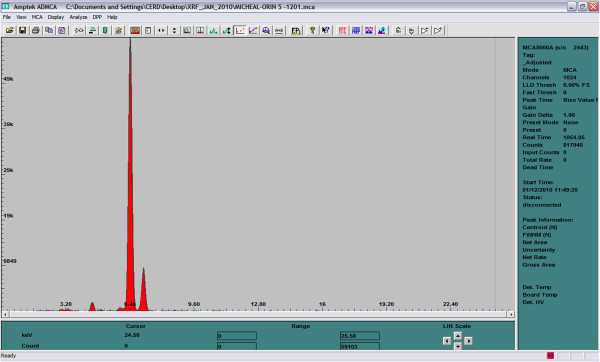
Task: Click the context help arrow-question icon
Action: (325, 30)
